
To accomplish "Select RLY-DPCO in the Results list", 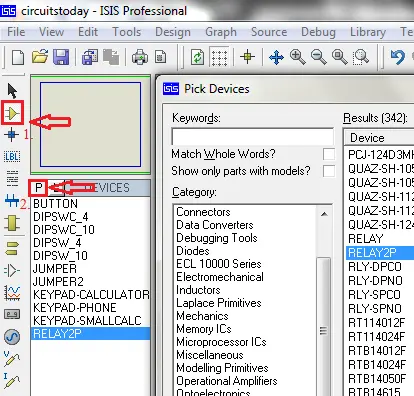I will [375, 267].
